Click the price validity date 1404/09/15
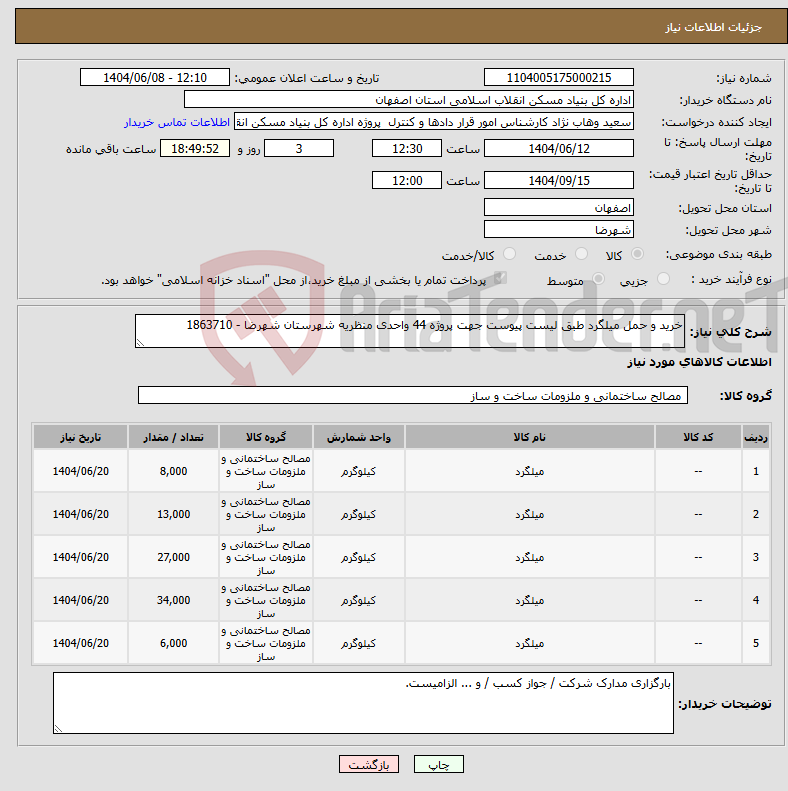Screen dimensions: 788x791 [558, 180]
